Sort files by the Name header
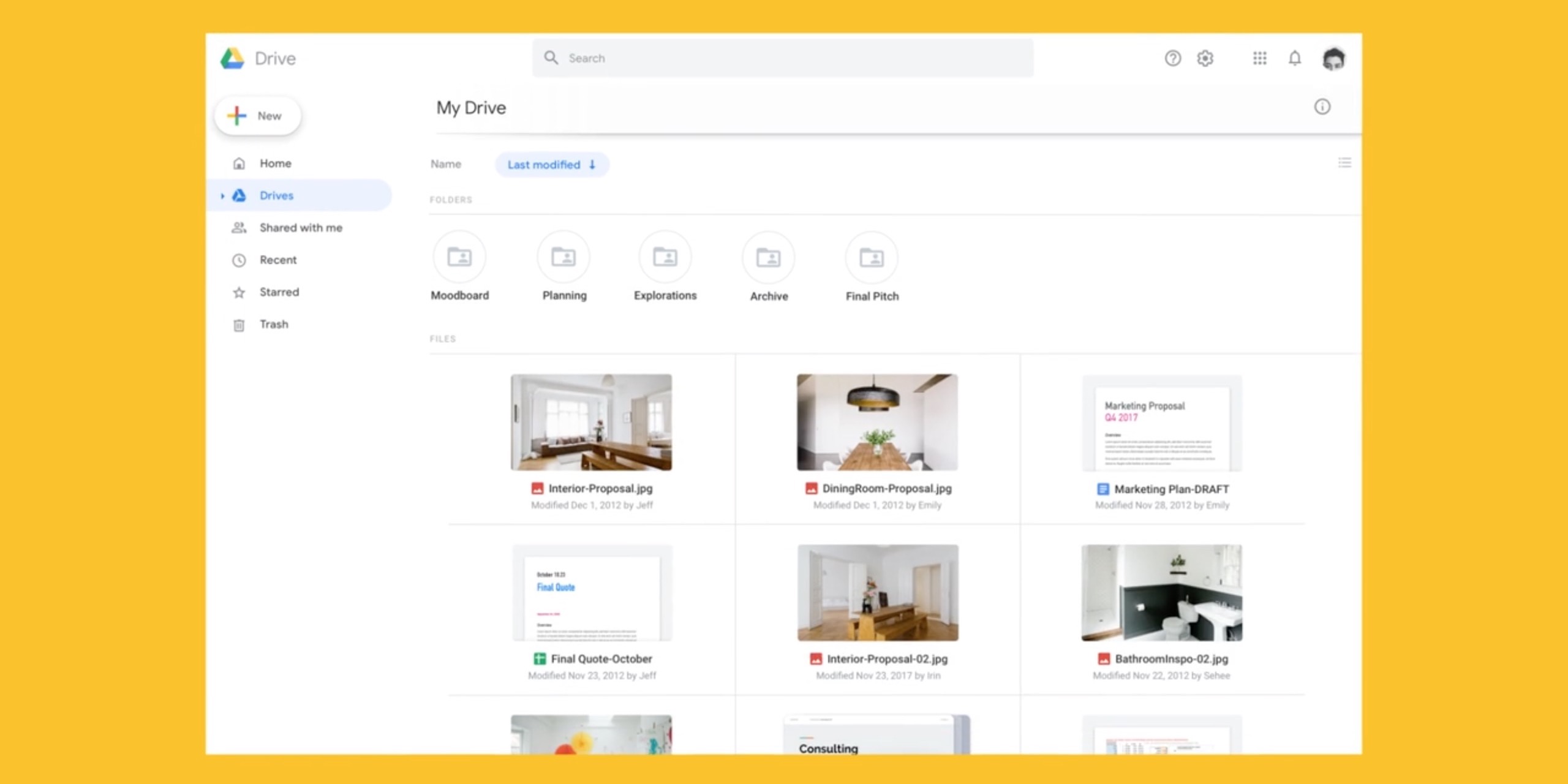1568x784 pixels. pos(445,164)
